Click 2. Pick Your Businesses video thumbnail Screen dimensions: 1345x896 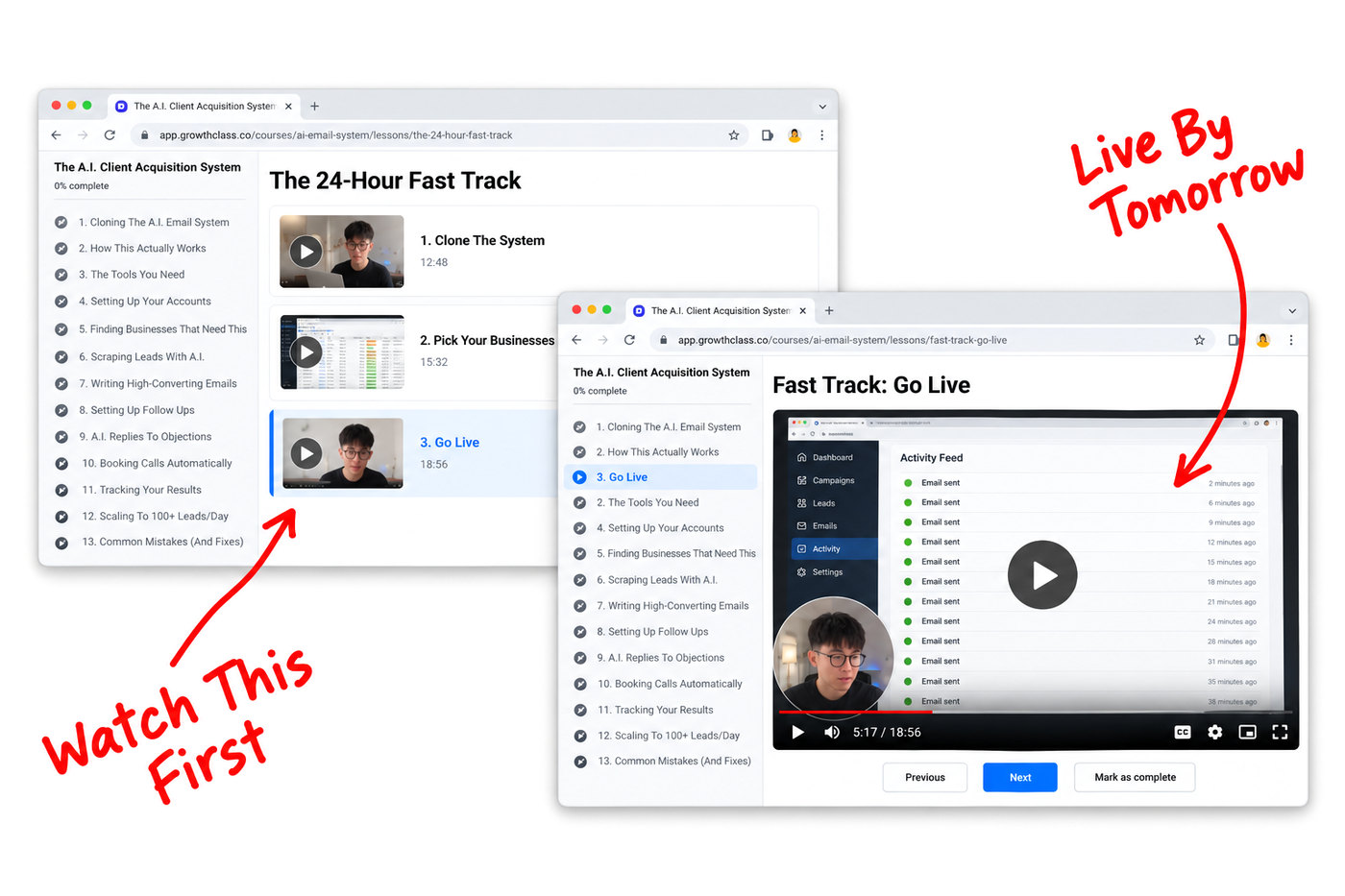(342, 351)
